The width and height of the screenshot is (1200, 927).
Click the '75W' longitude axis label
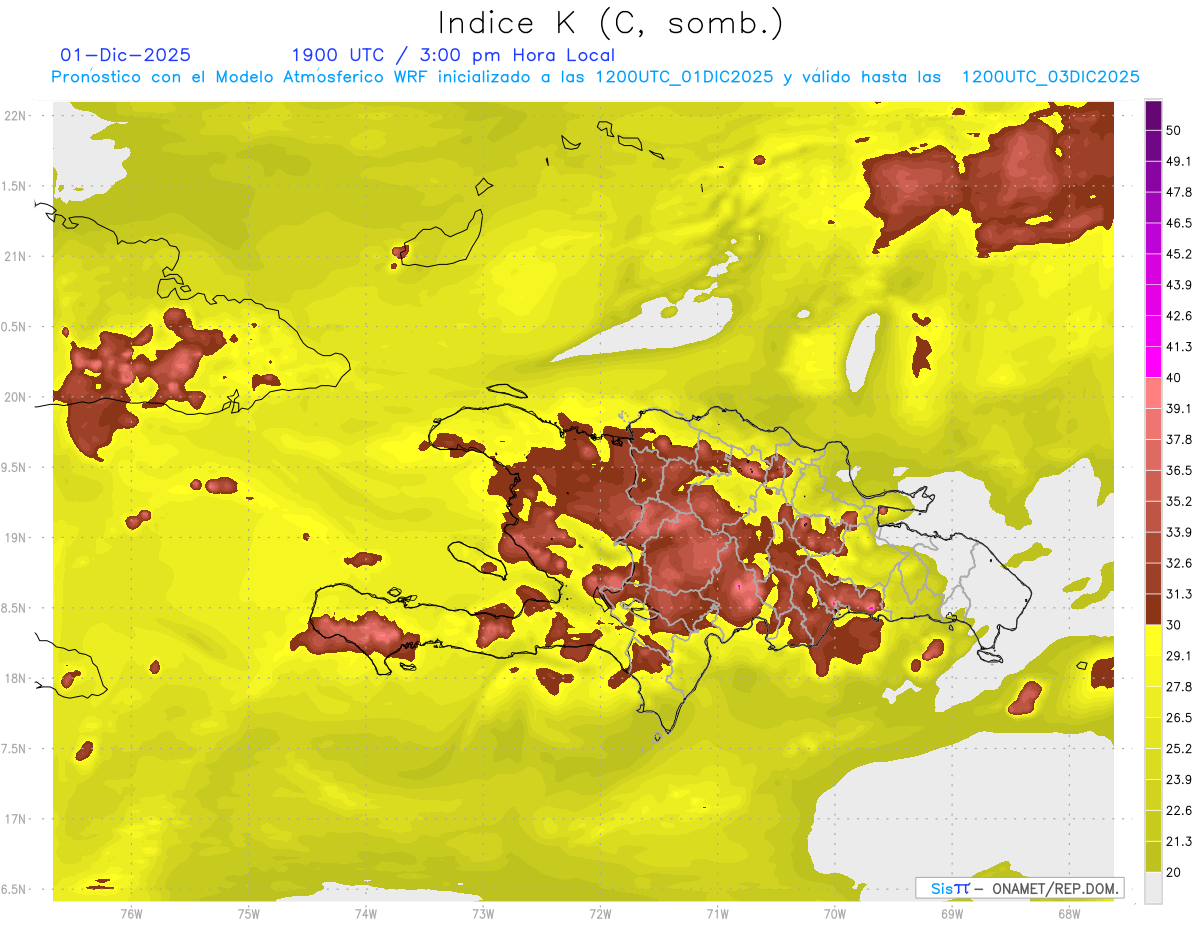tap(249, 913)
